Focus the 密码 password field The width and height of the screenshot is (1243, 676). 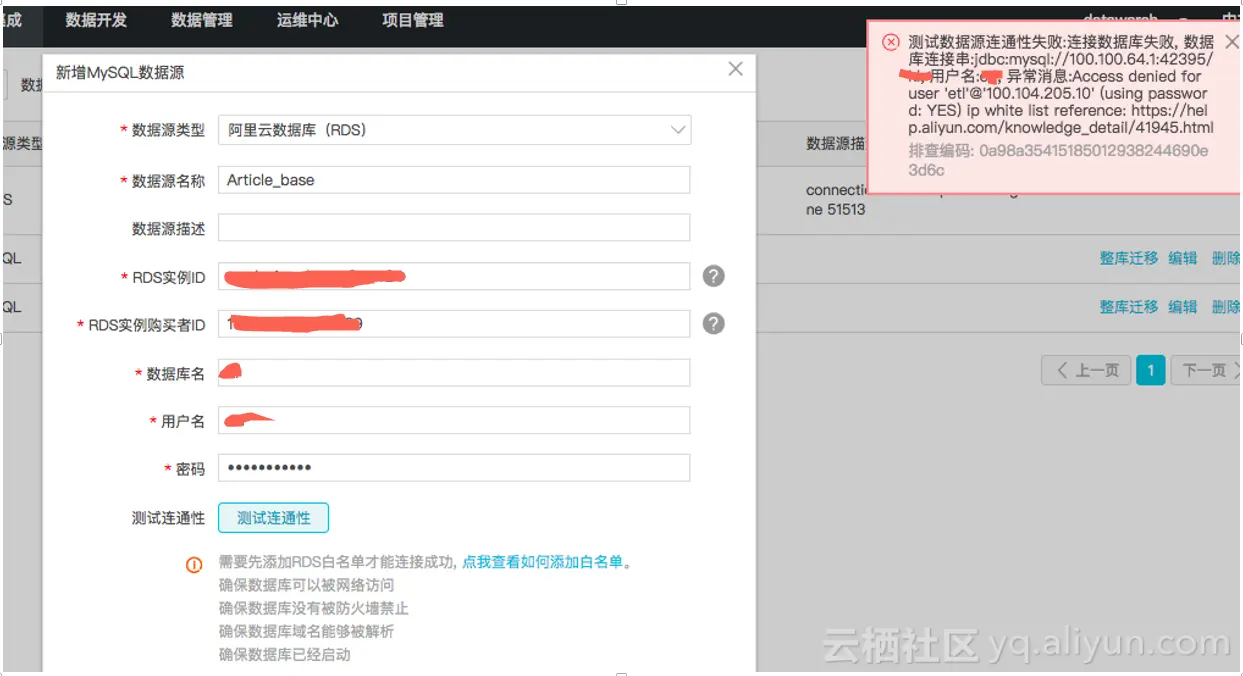[454, 468]
